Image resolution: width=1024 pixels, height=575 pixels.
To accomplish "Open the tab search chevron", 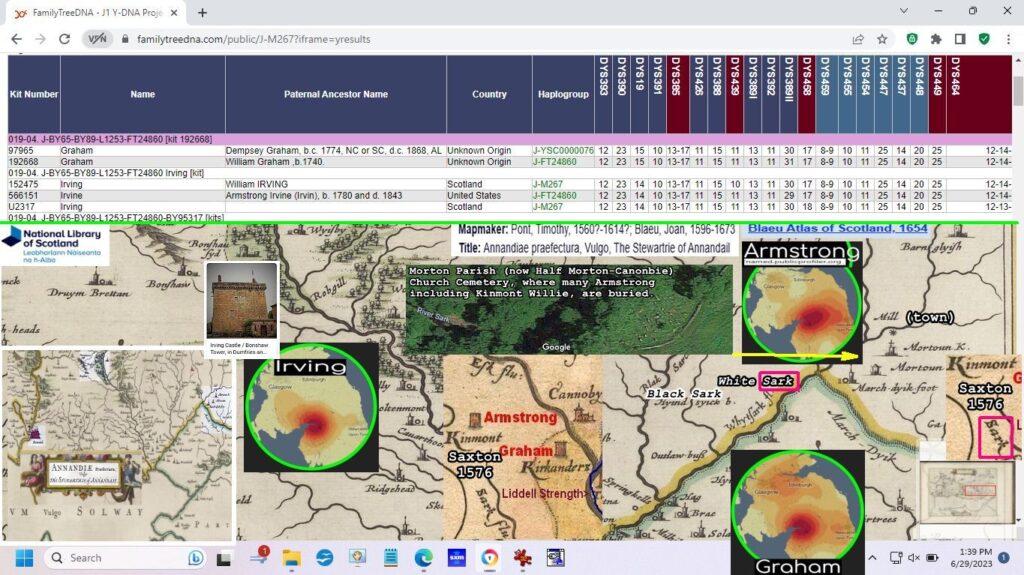I will point(904,11).
